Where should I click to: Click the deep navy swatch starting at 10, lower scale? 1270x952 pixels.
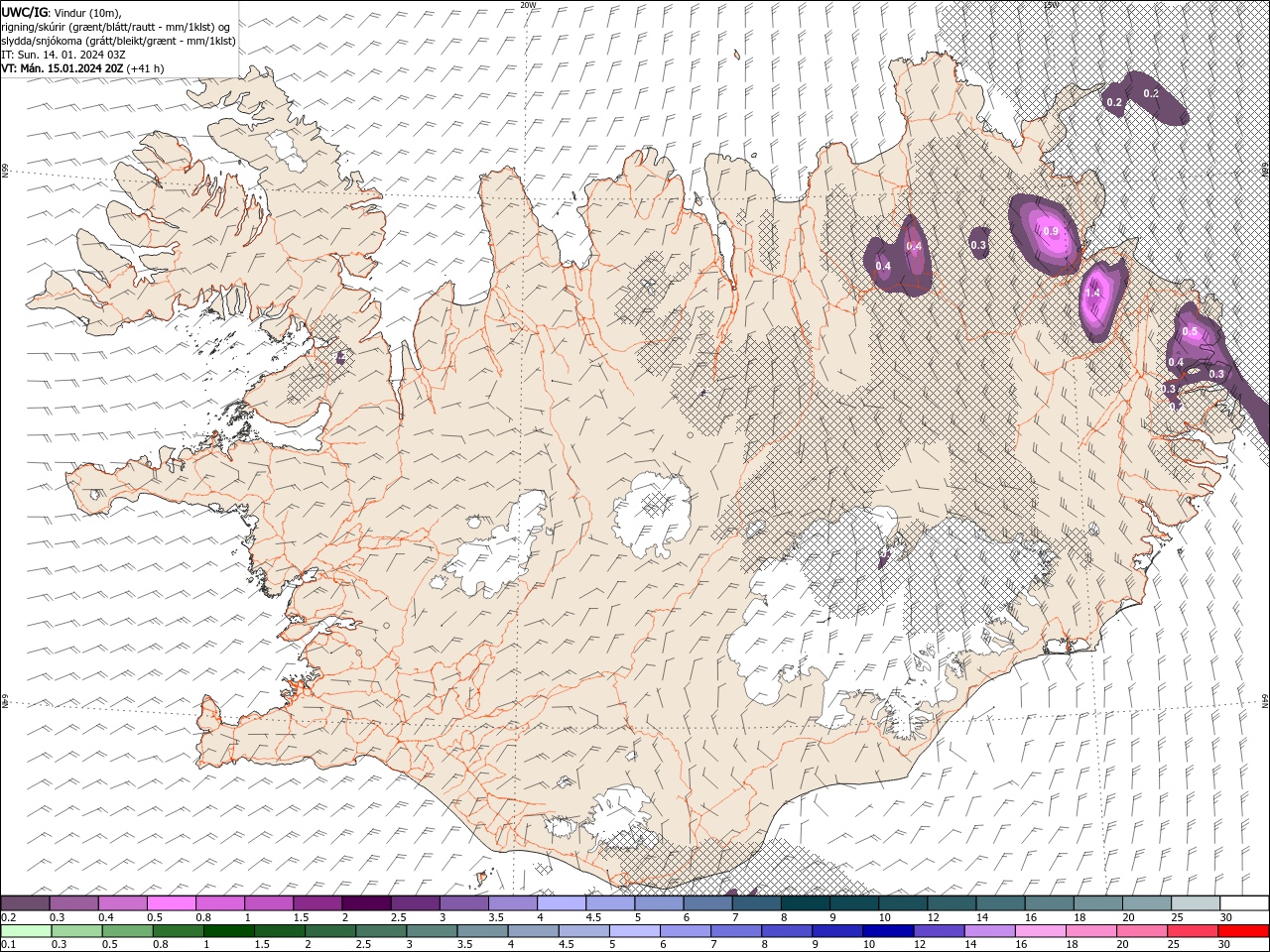pyautogui.click(x=888, y=931)
